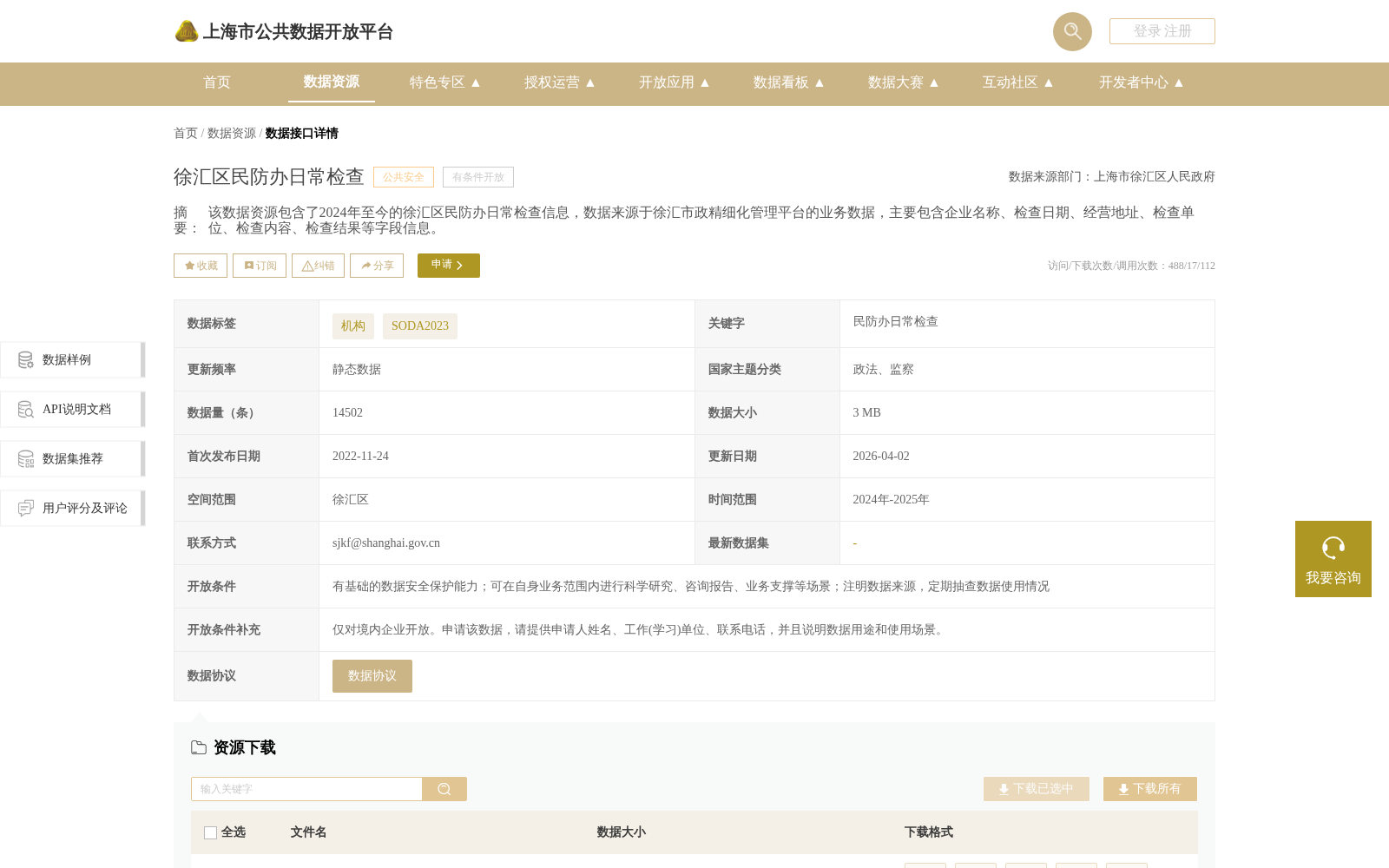
Task: Click the 机构 data tag
Action: click(353, 325)
